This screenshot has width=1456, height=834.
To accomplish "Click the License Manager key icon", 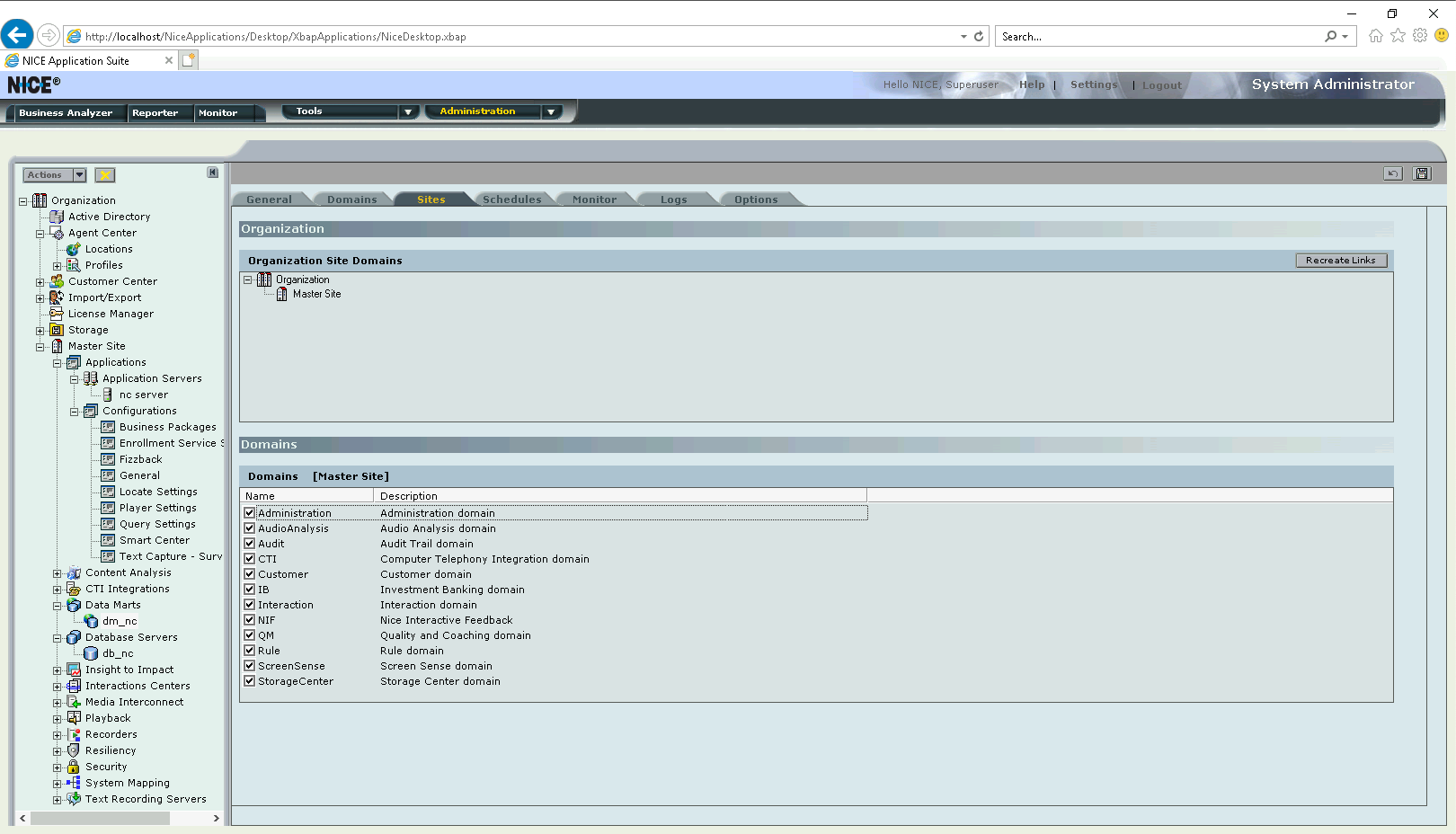I will [57, 314].
